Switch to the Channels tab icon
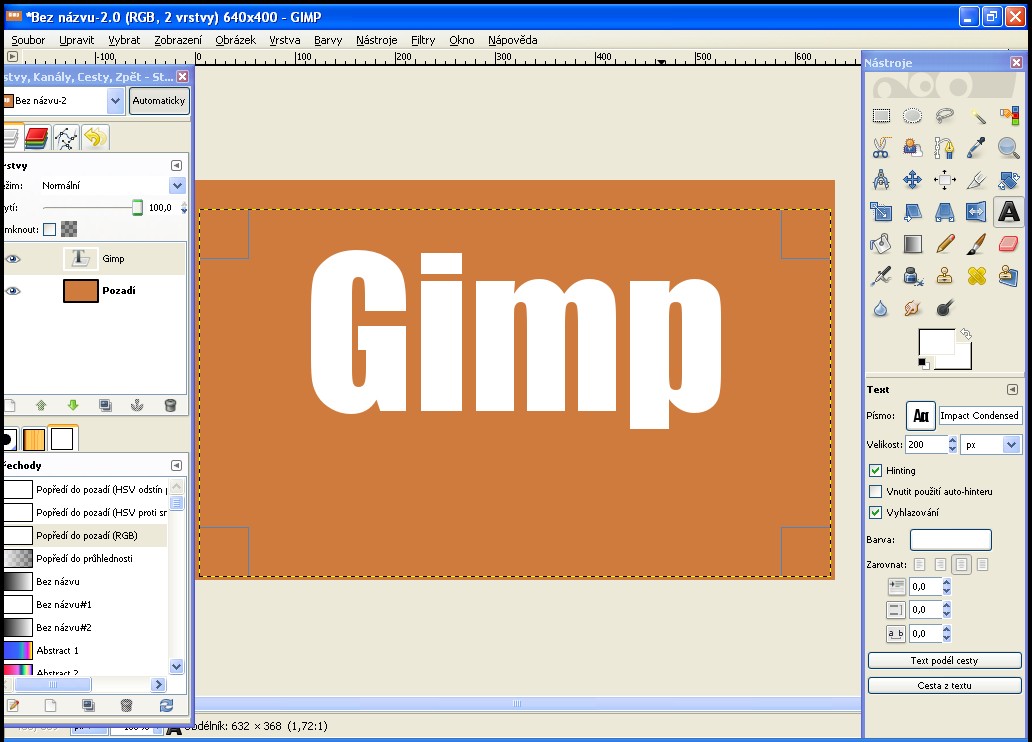 38,138
